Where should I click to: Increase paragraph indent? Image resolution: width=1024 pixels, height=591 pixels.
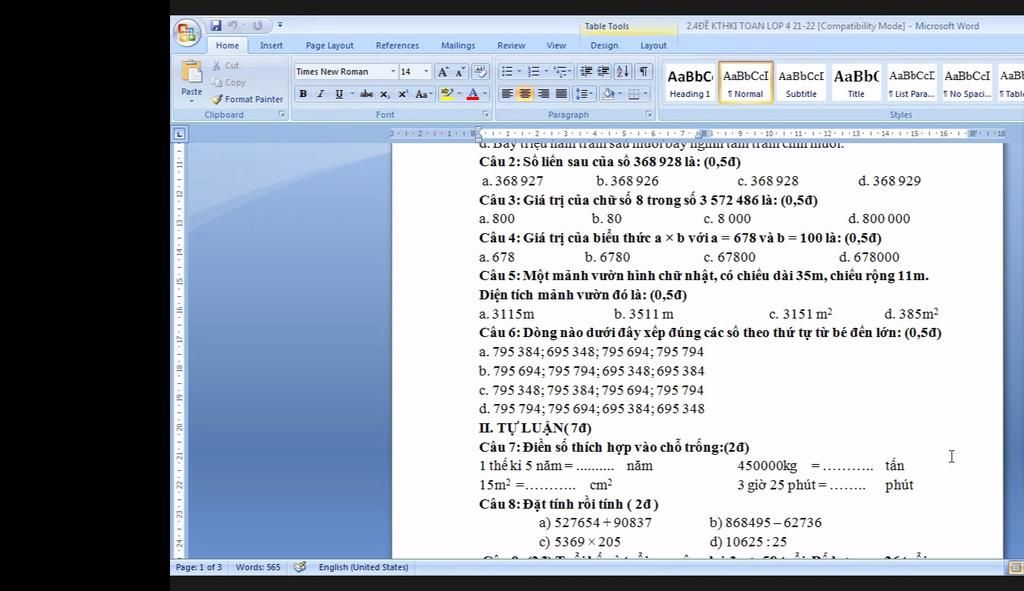click(603, 71)
